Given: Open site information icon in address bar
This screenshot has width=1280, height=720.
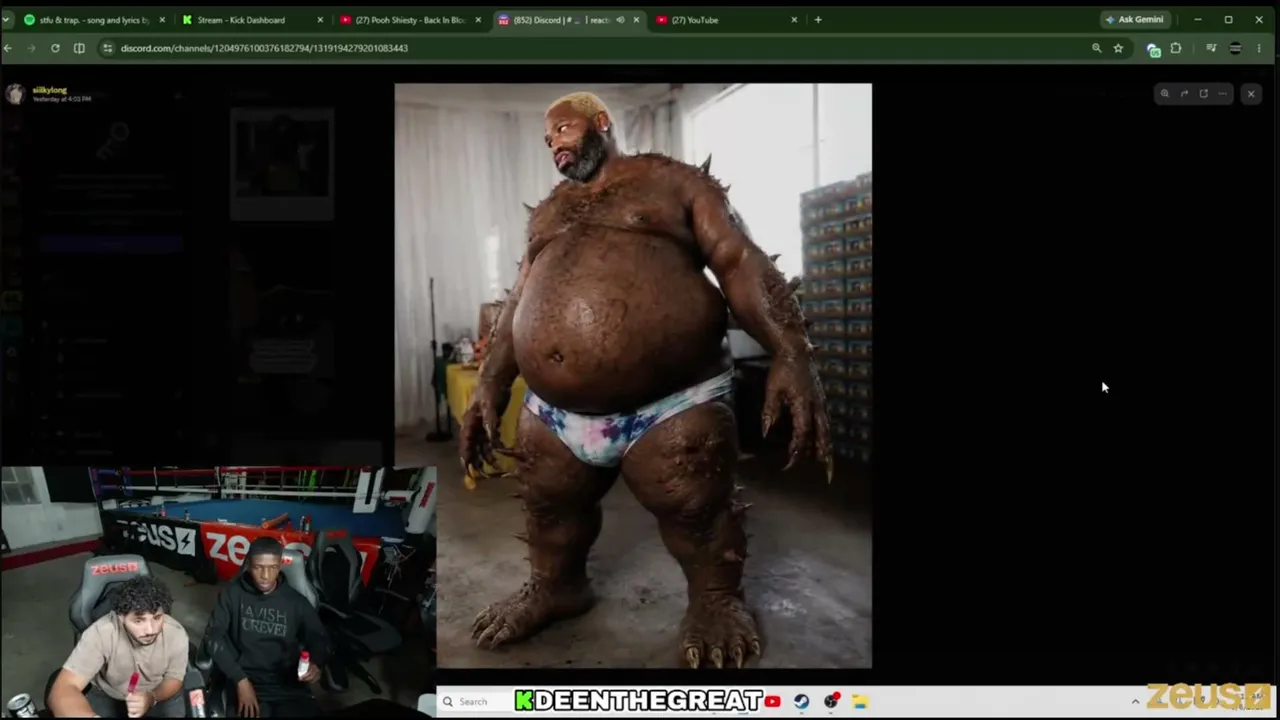Looking at the screenshot, I should (108, 48).
